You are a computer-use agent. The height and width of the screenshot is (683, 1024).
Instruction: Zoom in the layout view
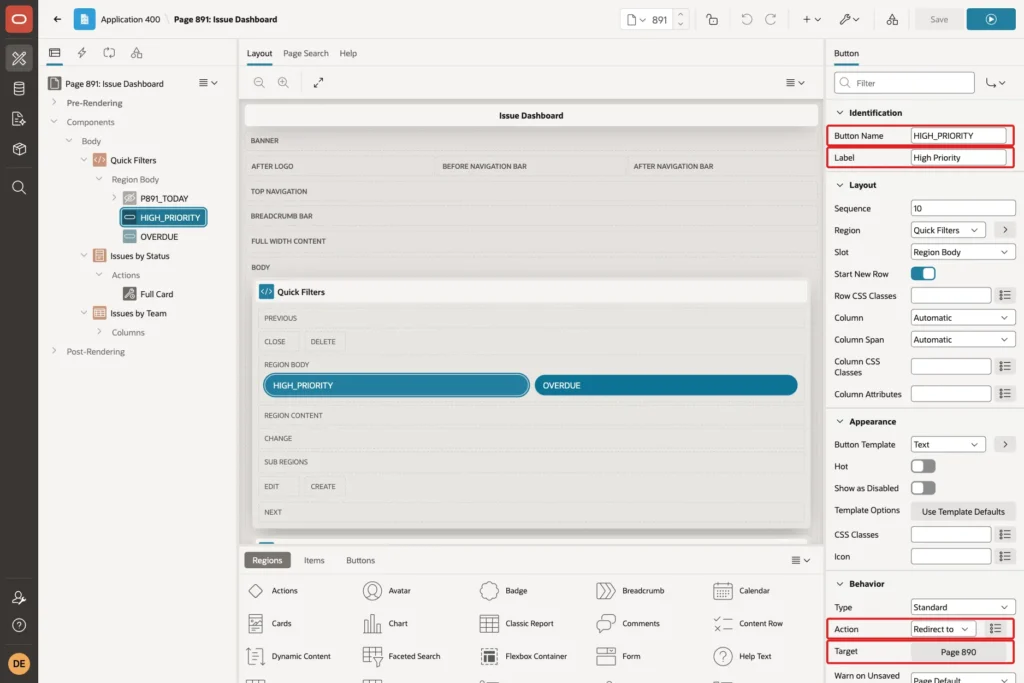pyautogui.click(x=283, y=82)
